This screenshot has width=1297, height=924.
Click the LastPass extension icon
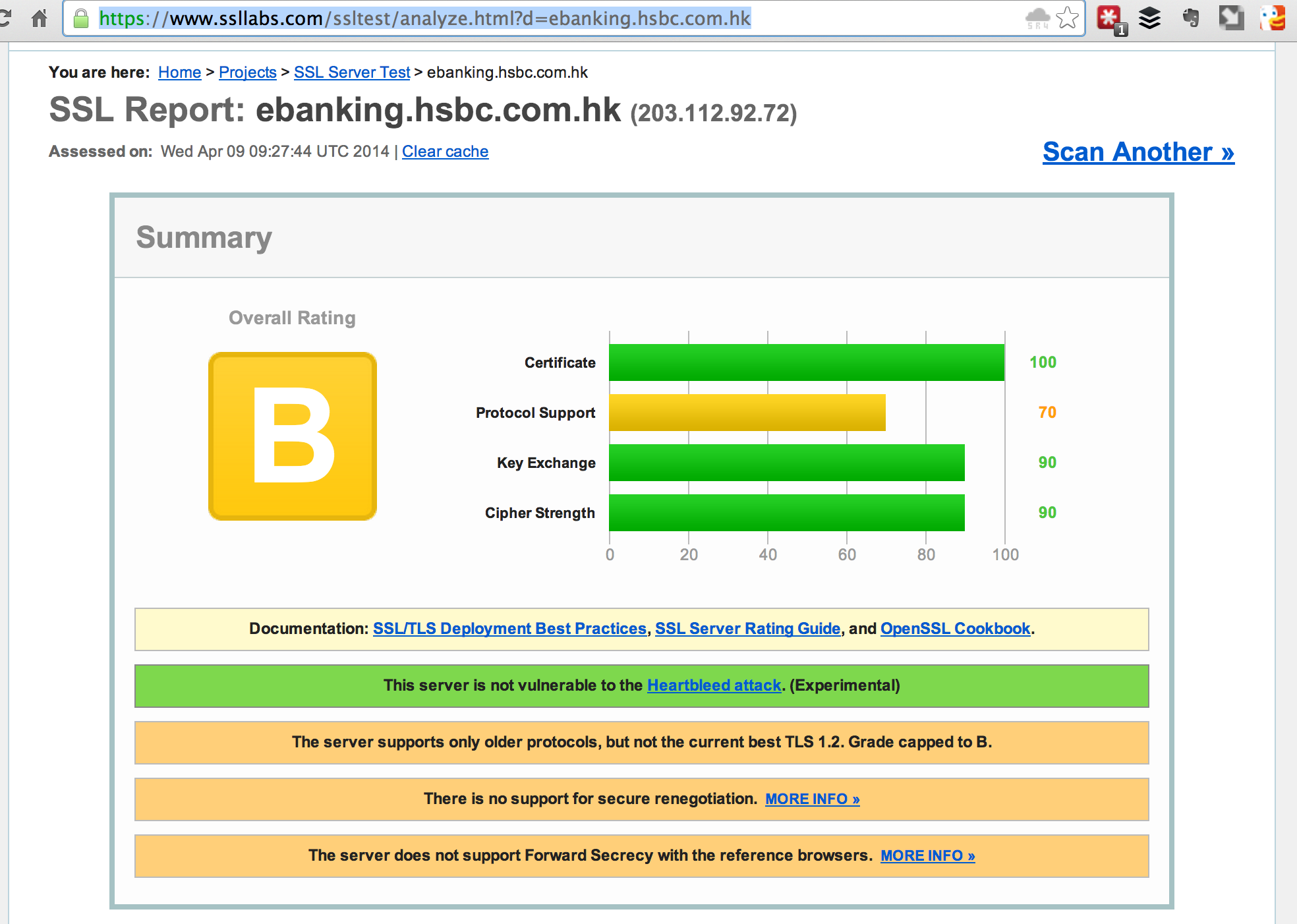pos(1110,18)
